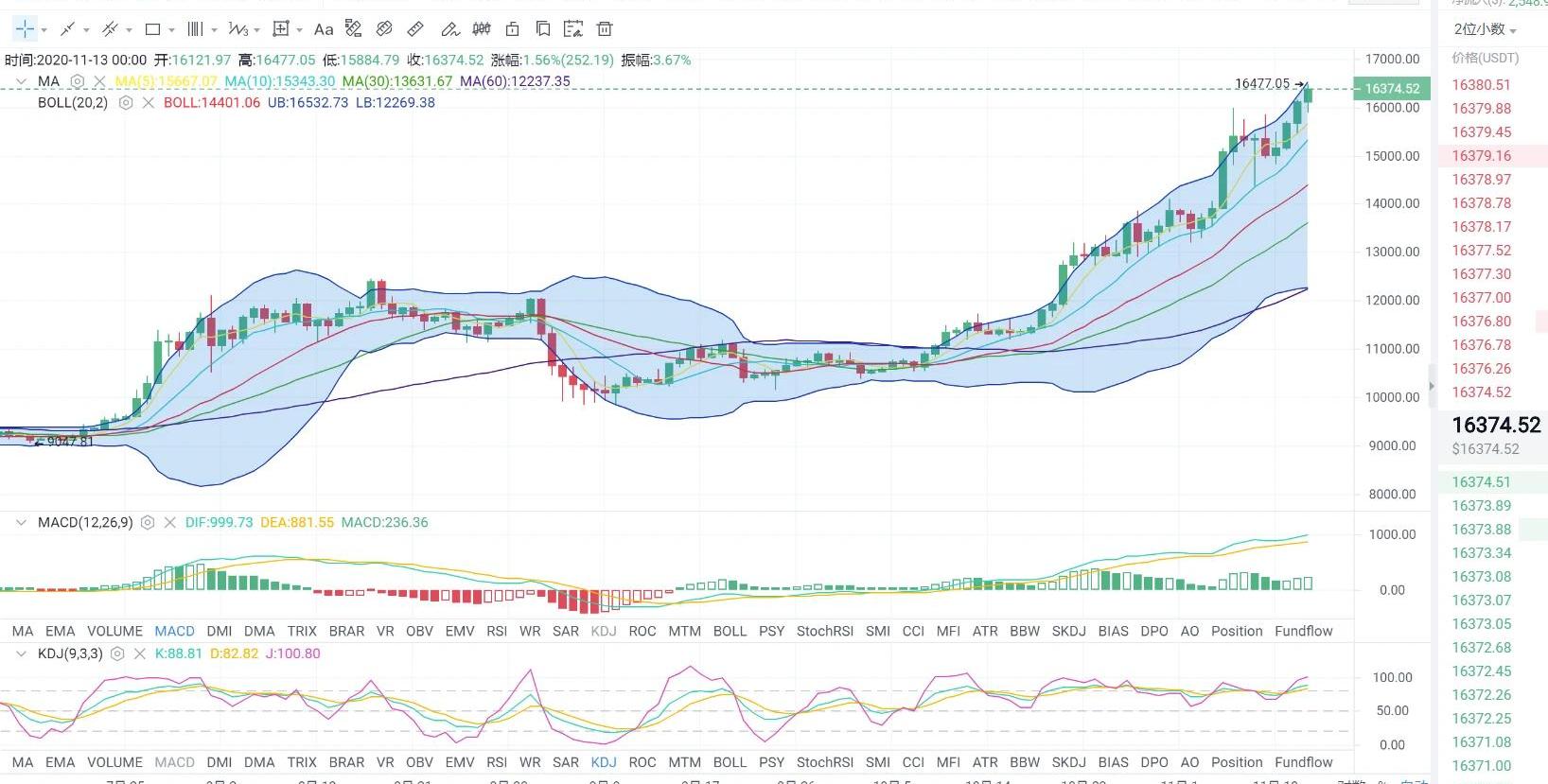Open the wave pattern tool dropdown arrow
Image resolution: width=1548 pixels, height=784 pixels.
point(256,30)
